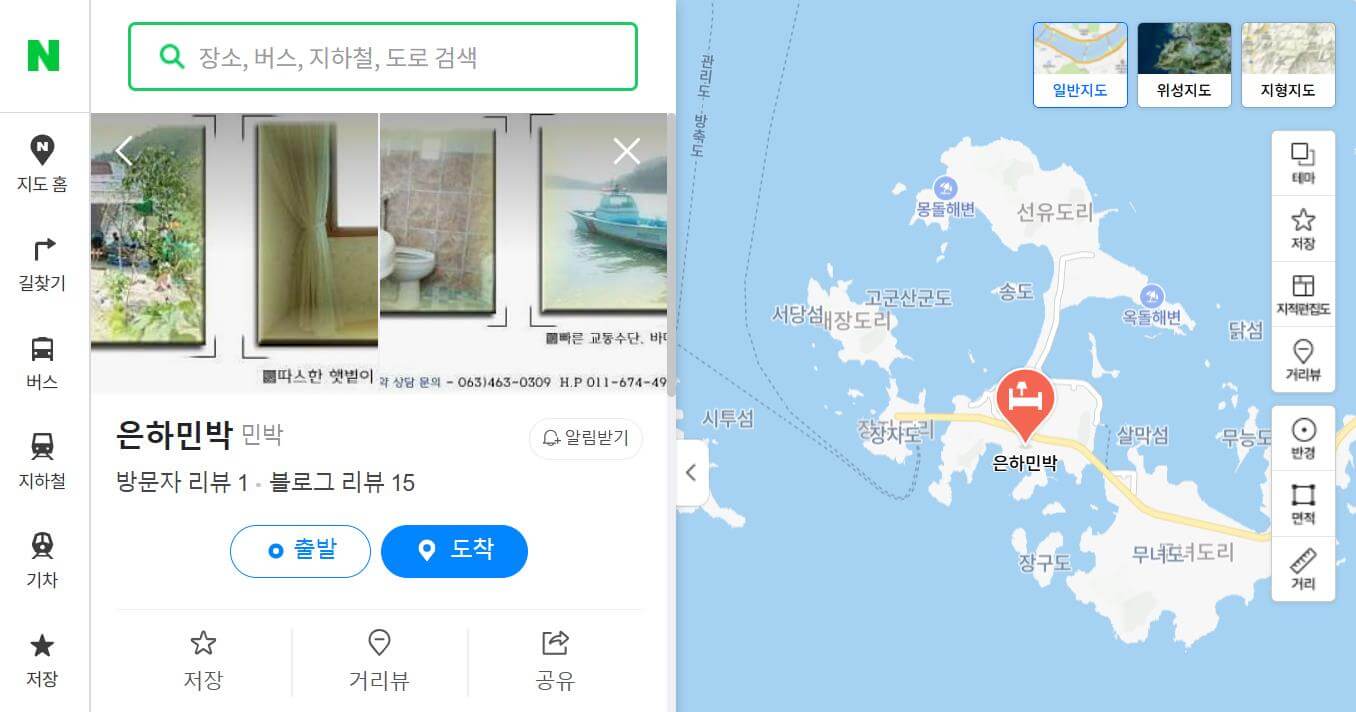The image size is (1356, 712).
Task: Toggle the 지적편집도 cadastral map overlay
Action: tap(1303, 295)
